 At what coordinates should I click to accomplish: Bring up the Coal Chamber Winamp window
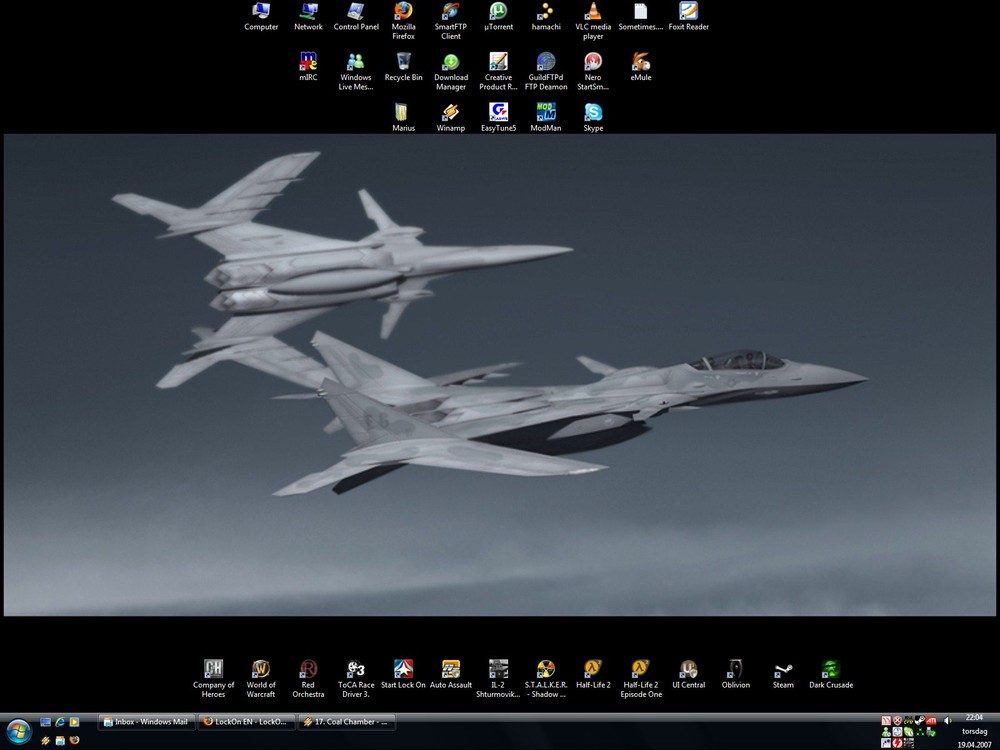pos(344,721)
